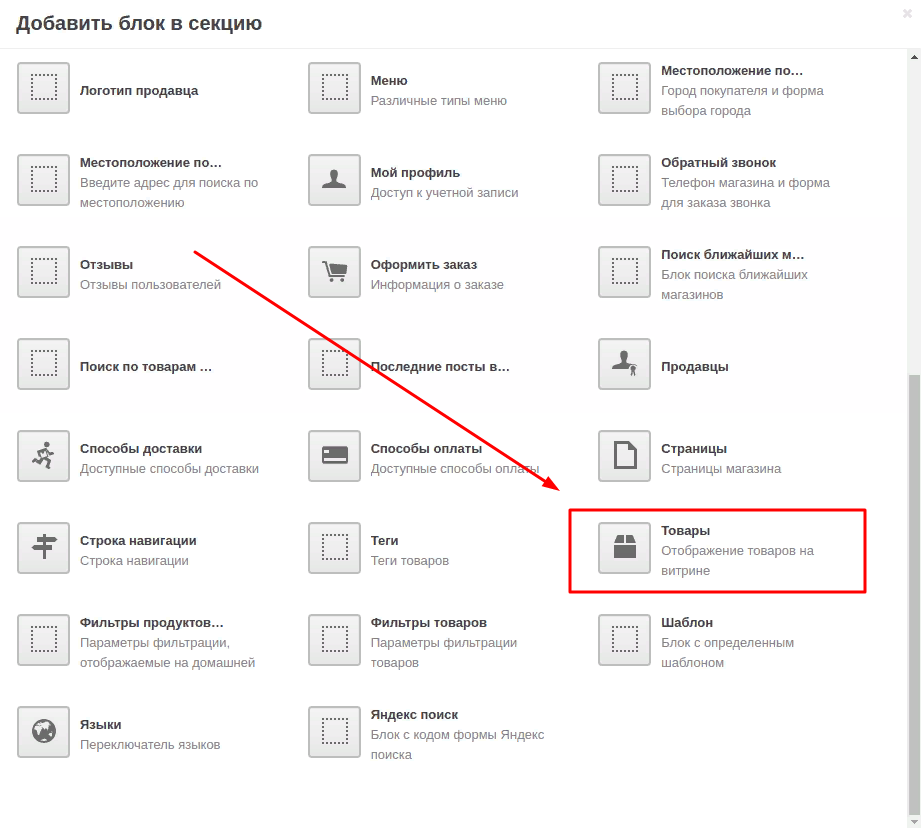This screenshot has height=828, width=921.
Task: Click description 'Блок с кодом формы Яндекс поиска'
Action: point(458,745)
